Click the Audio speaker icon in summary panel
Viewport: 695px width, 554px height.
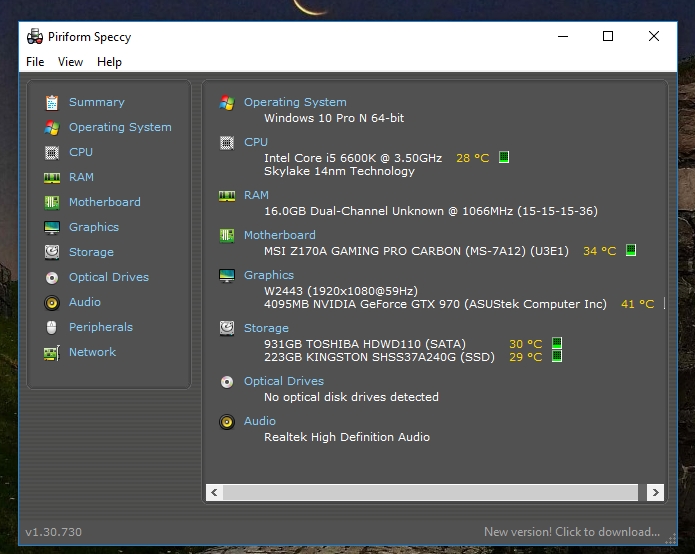[227, 421]
